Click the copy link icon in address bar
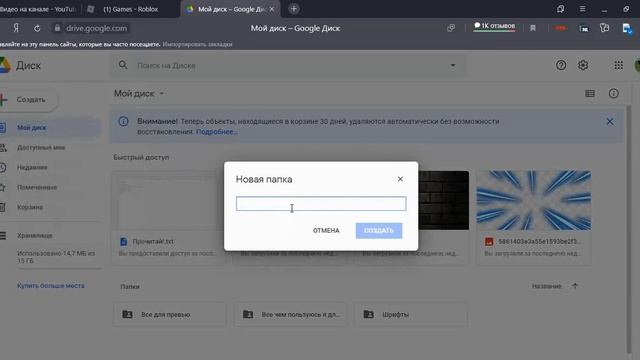 coord(451,28)
